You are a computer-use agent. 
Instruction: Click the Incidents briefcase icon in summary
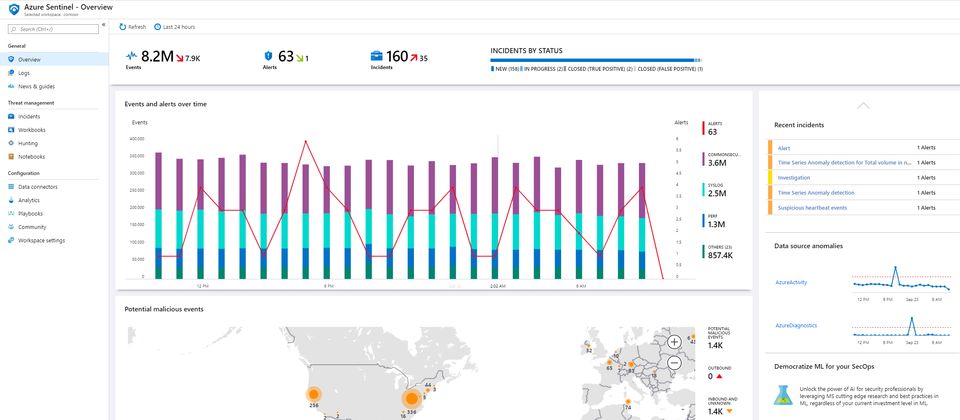click(377, 56)
